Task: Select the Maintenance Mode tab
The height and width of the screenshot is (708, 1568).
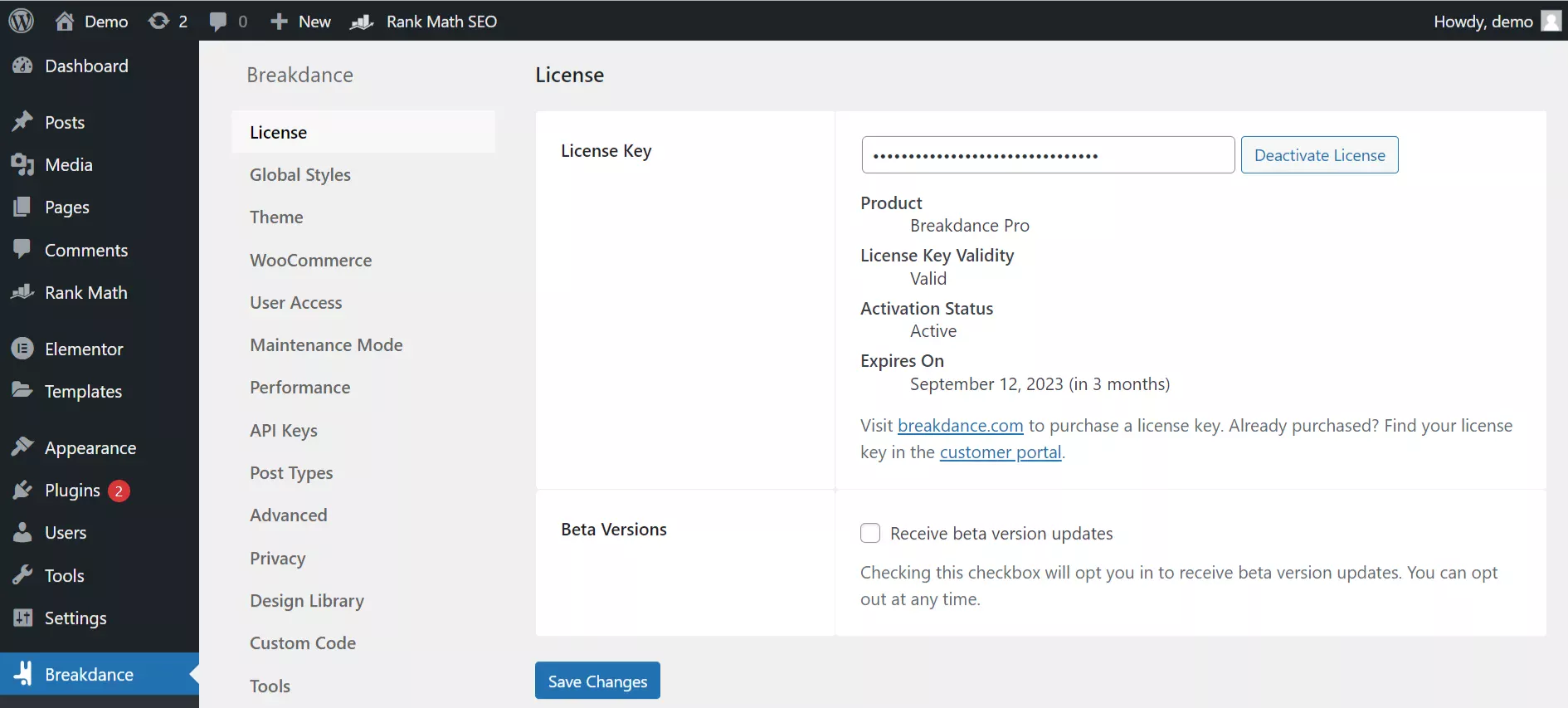Action: click(326, 344)
